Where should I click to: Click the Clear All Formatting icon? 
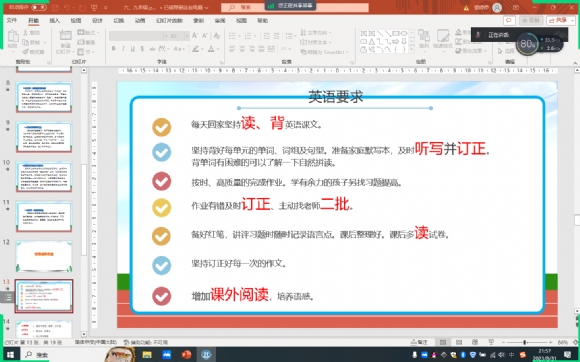[x=217, y=36]
